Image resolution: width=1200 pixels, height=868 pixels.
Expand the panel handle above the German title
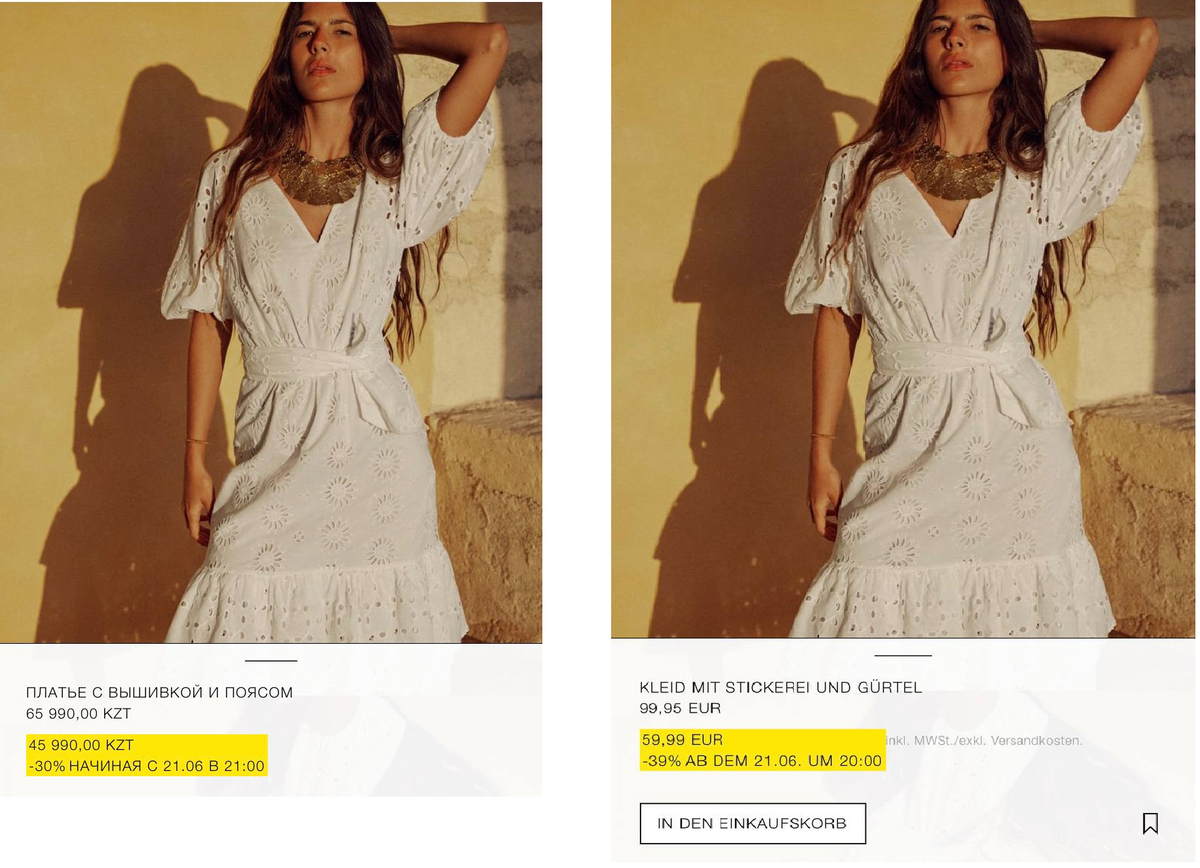coord(903,655)
